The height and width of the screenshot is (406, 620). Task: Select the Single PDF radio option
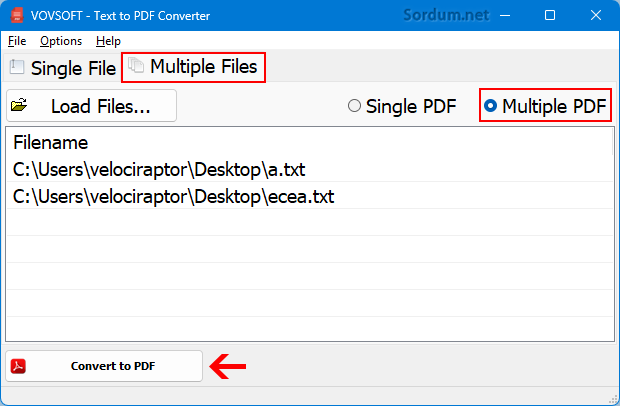click(x=402, y=106)
